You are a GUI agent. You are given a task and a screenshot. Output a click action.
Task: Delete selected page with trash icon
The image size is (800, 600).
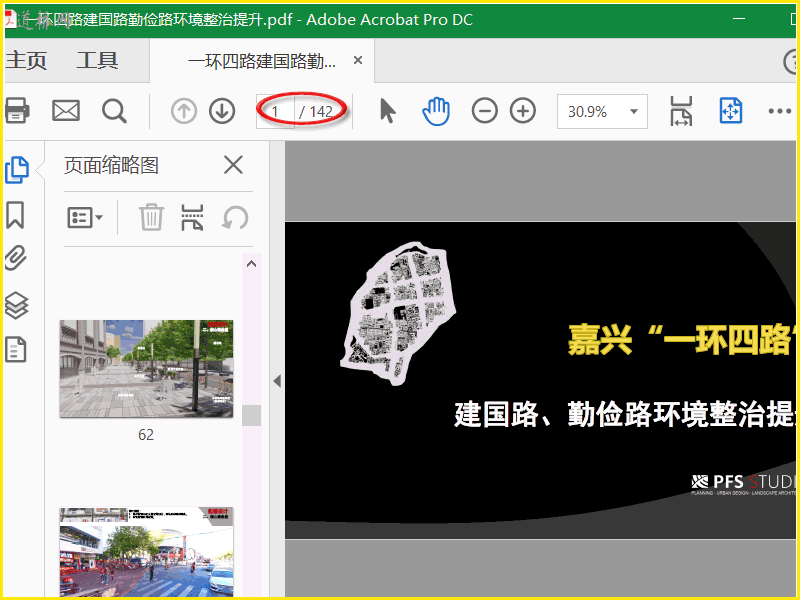coord(152,217)
